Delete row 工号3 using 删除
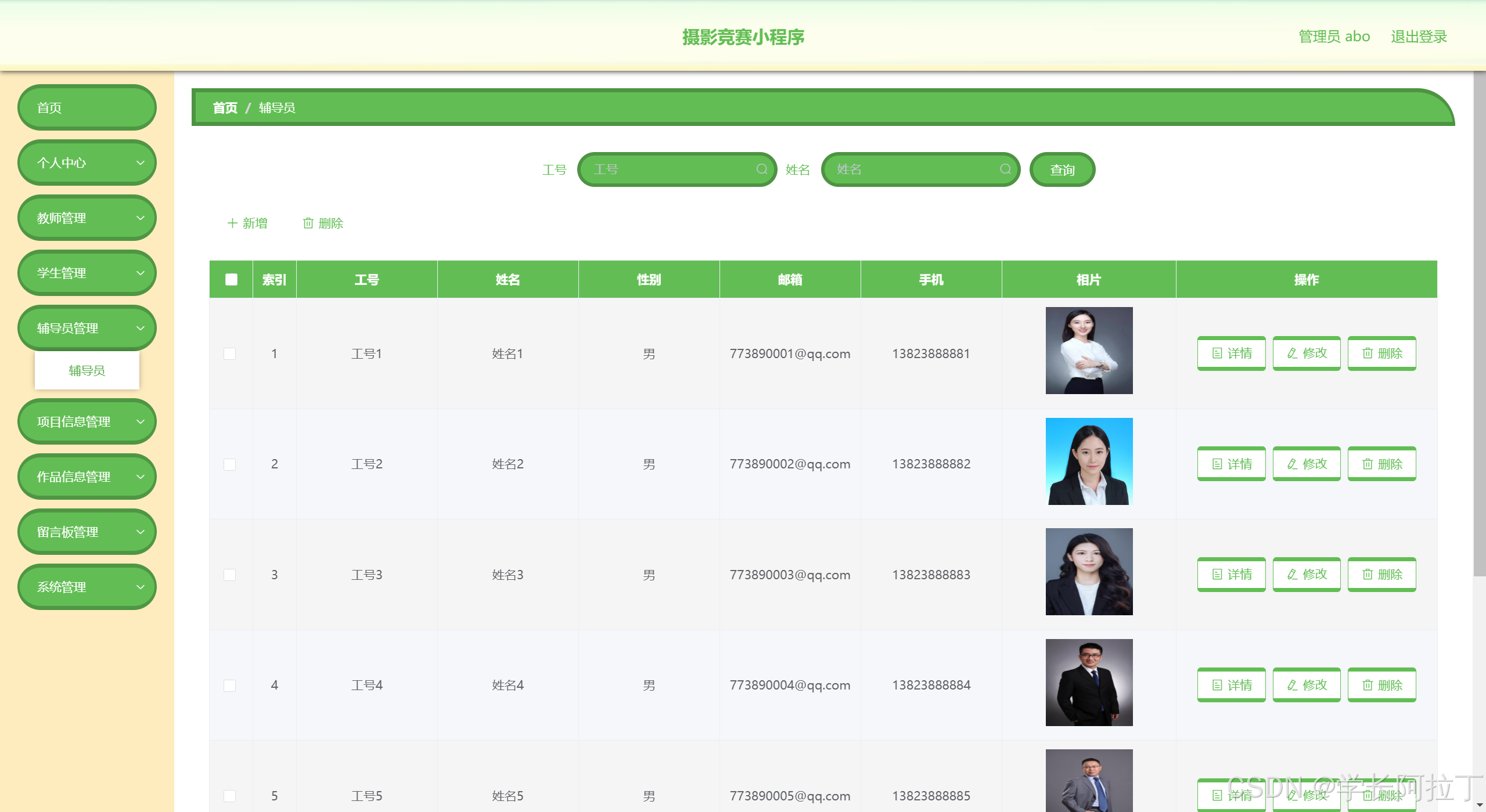Screen dimensions: 1486x812 pos(1381,574)
